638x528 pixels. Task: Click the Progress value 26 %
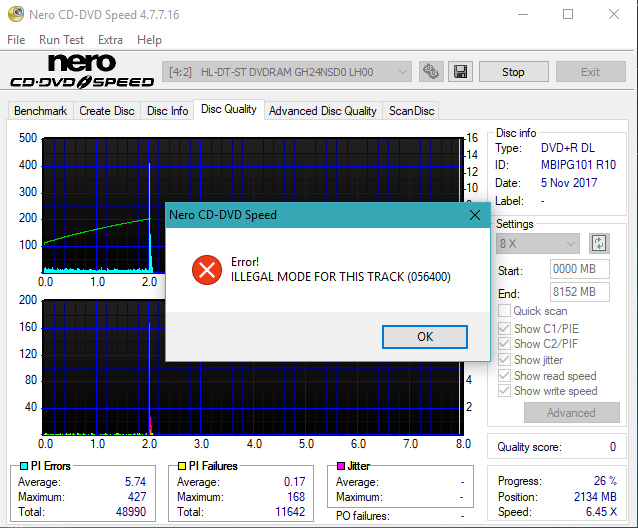coord(605,481)
